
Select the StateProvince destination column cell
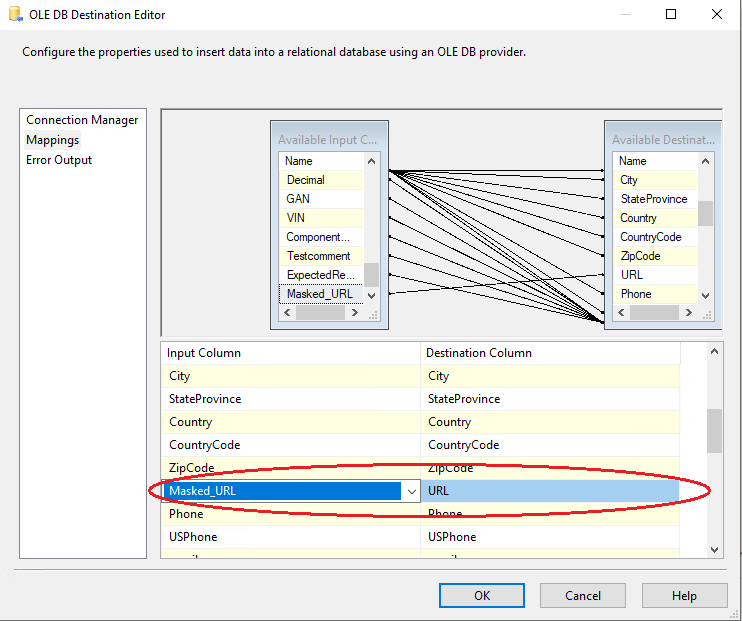point(550,399)
